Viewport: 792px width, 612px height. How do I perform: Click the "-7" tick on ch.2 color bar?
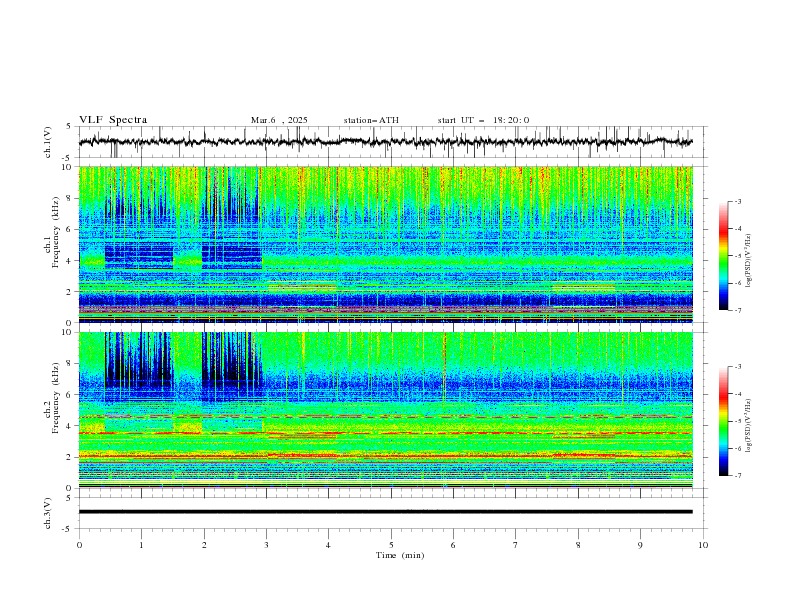(x=738, y=476)
